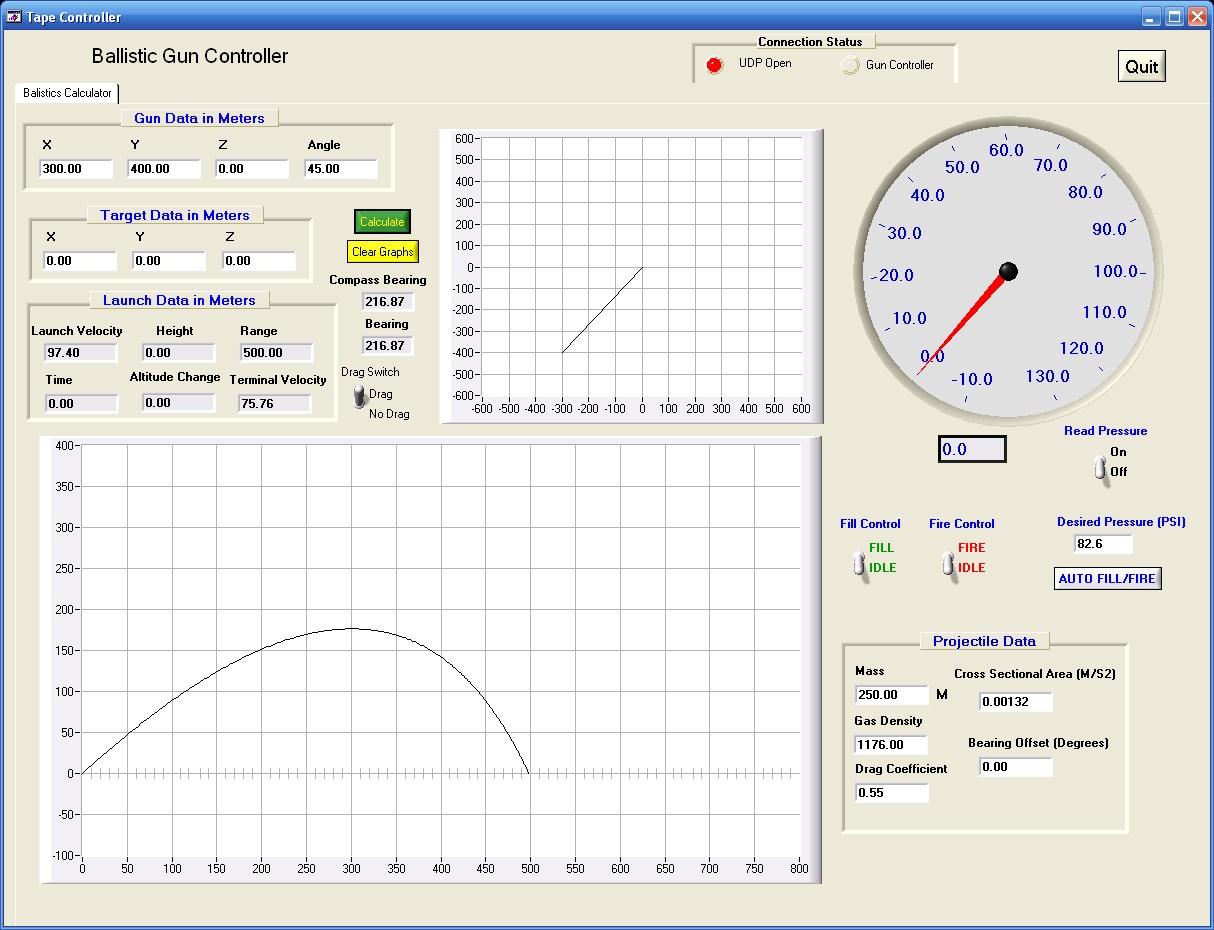Toggle the Fill Control switch

[858, 564]
